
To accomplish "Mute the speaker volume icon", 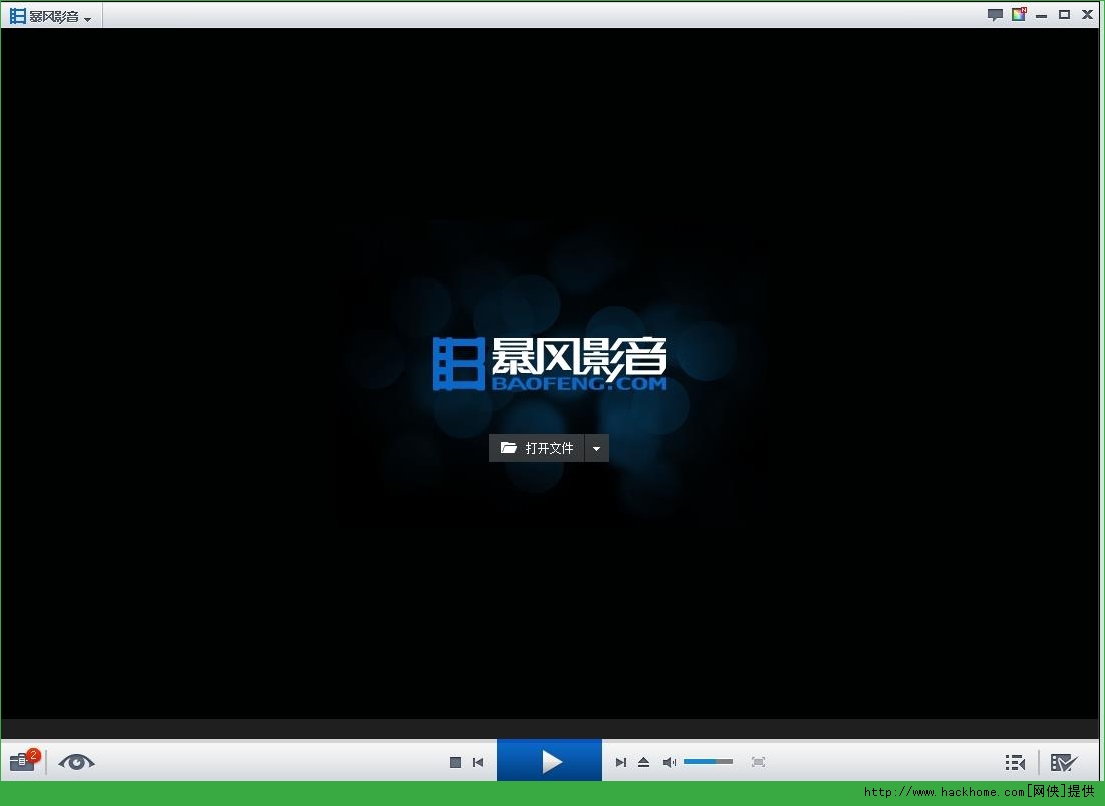I will [x=669, y=762].
